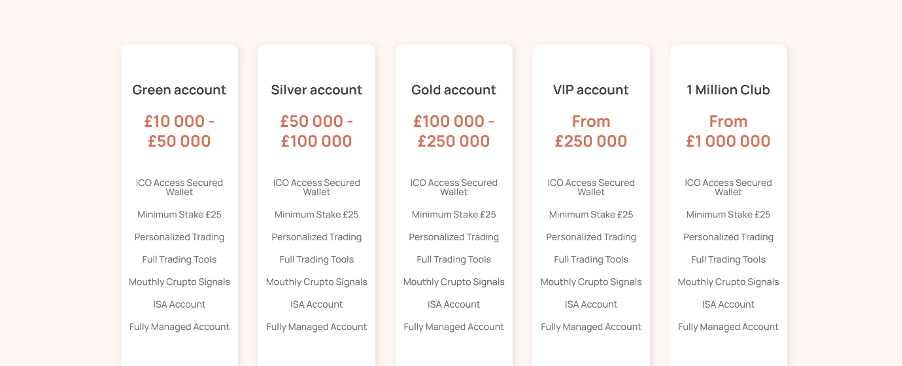Click Full Trading Tools in VIP card

(591, 260)
